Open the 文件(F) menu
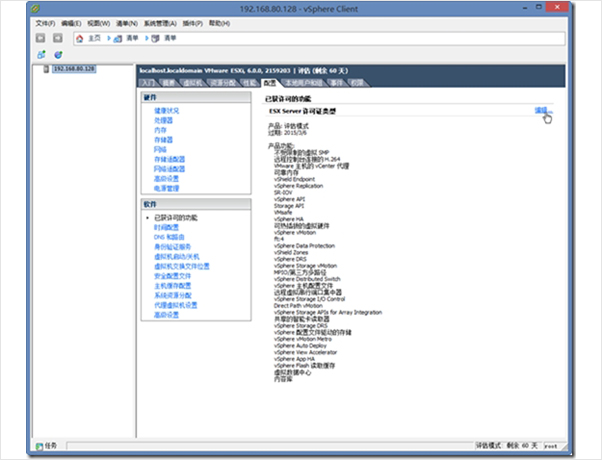 [x=45, y=23]
